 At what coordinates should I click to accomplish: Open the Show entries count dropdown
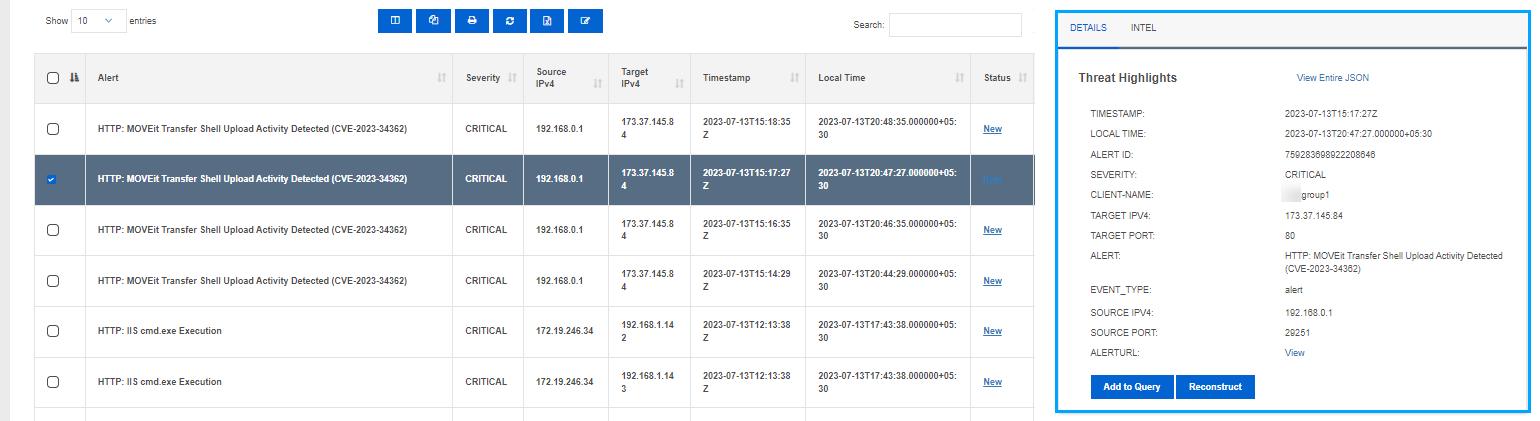point(99,20)
